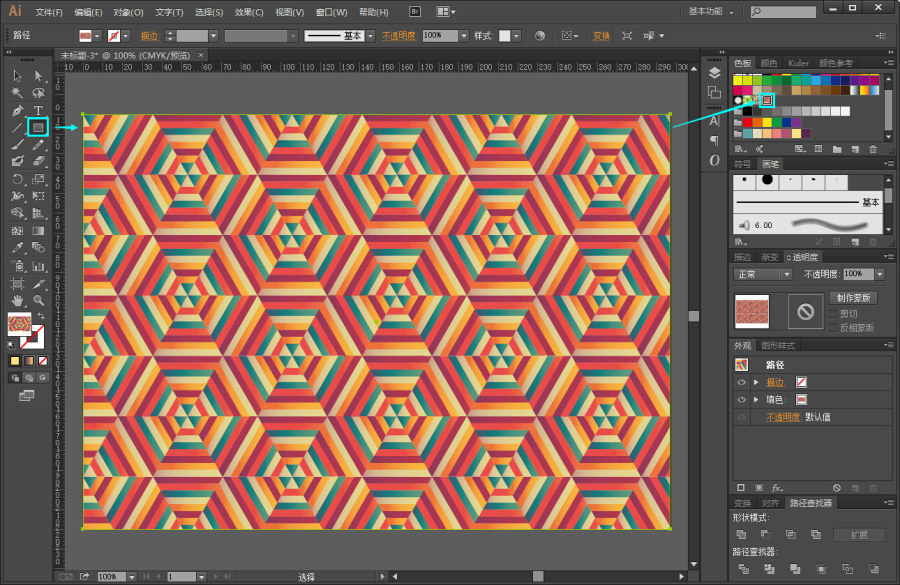Switch to the 图形样式 tab
Viewport: 900px width, 585px height.
point(778,346)
